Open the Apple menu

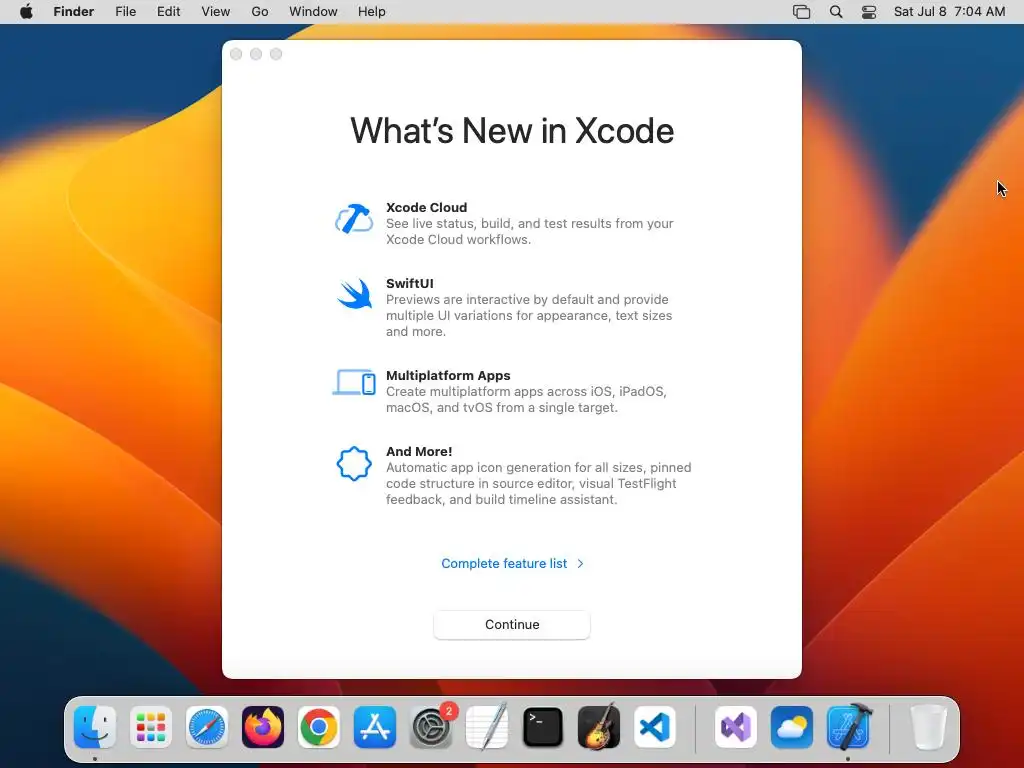click(26, 12)
